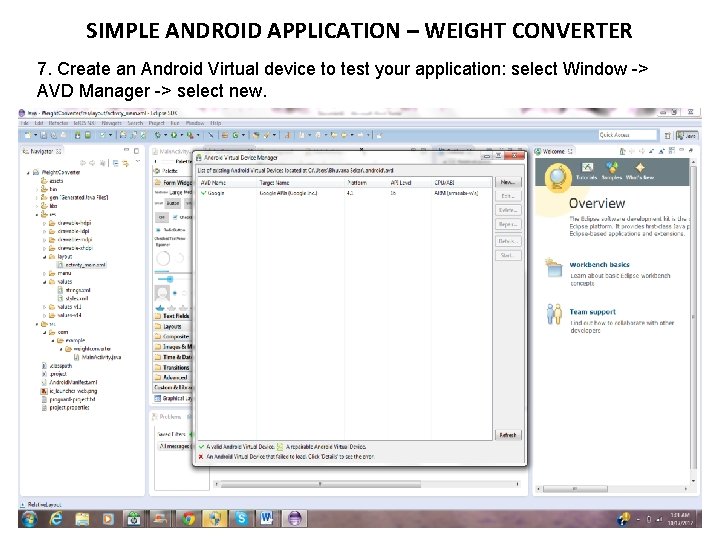Switch to the Welcome tab
The image size is (720, 540).
[x=554, y=151]
